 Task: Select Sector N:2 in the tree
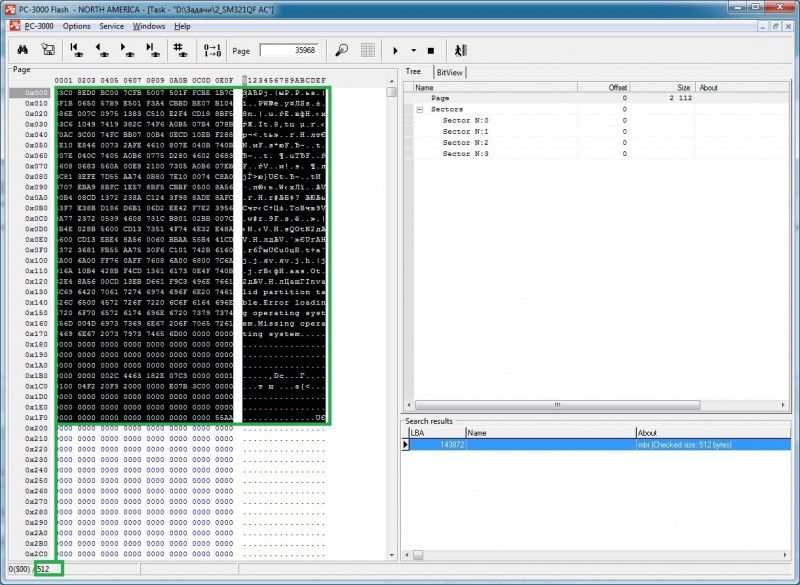(x=465, y=143)
